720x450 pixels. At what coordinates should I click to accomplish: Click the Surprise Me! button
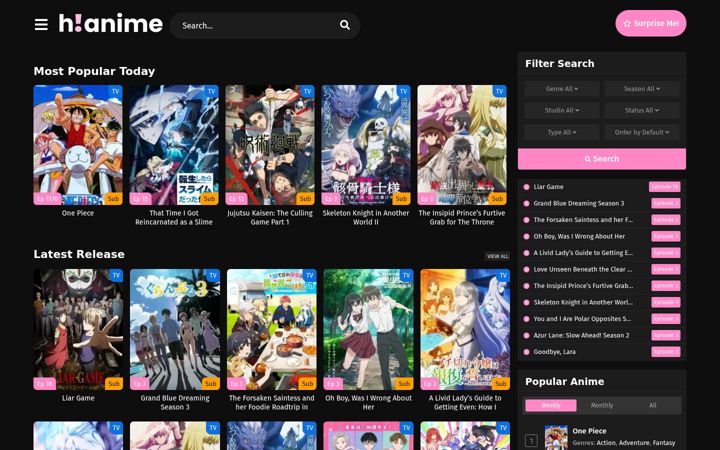[x=651, y=23]
